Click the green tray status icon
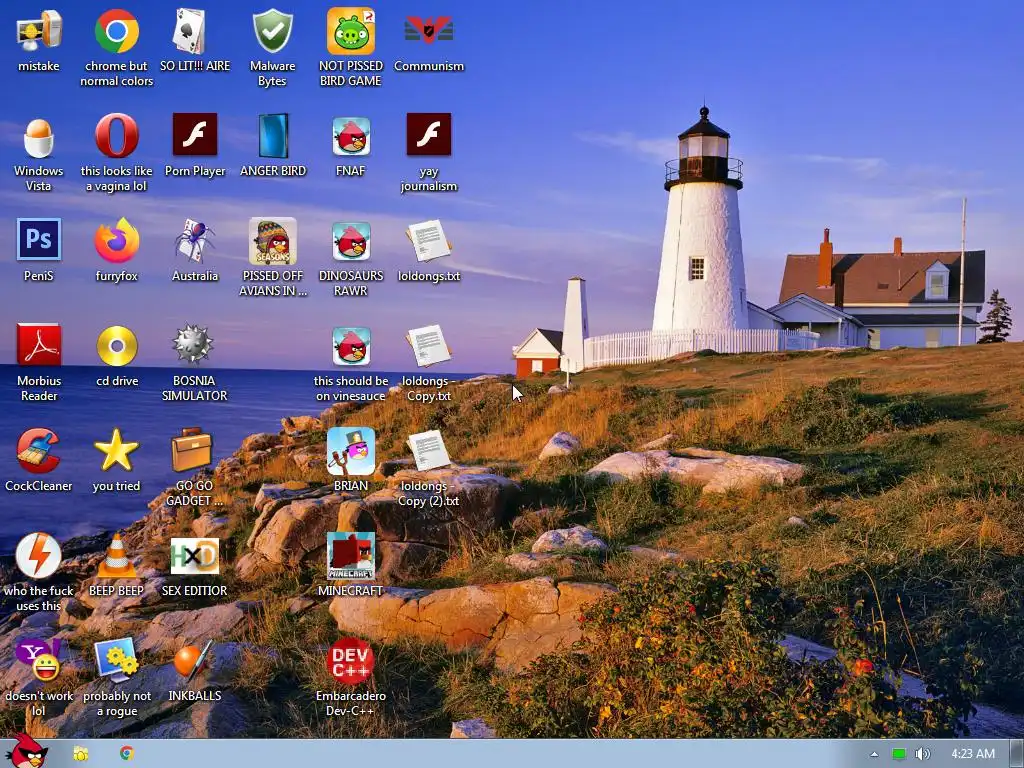The width and height of the screenshot is (1024, 768). pyautogui.click(x=899, y=754)
